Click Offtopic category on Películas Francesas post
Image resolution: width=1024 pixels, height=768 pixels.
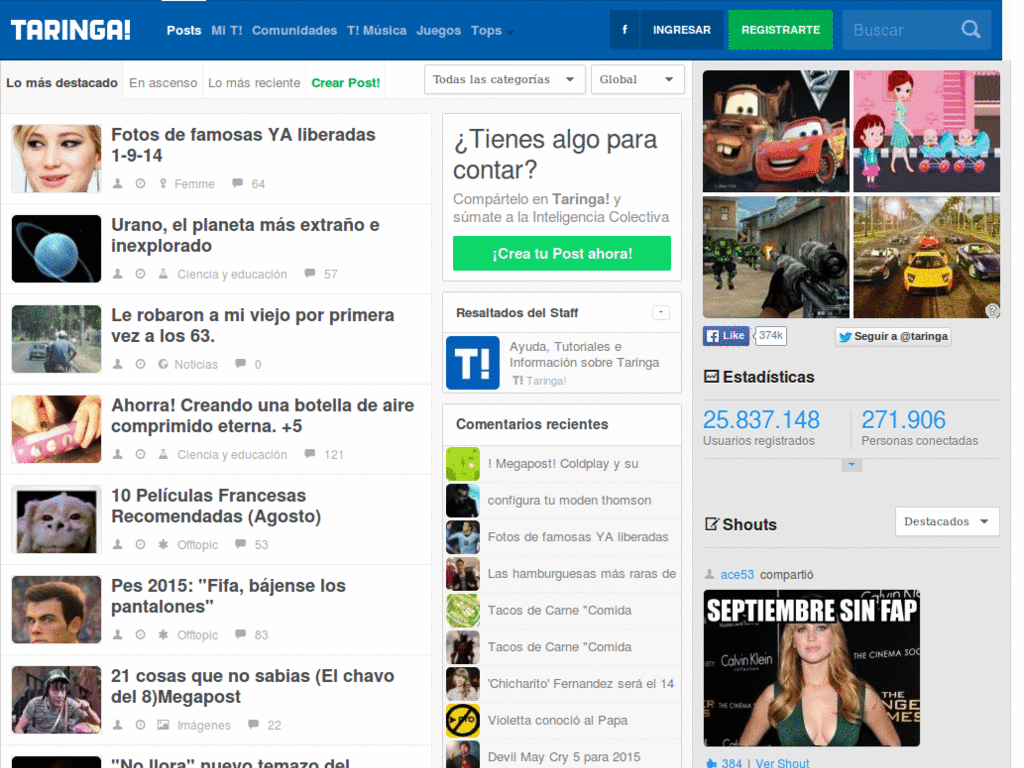pos(197,545)
